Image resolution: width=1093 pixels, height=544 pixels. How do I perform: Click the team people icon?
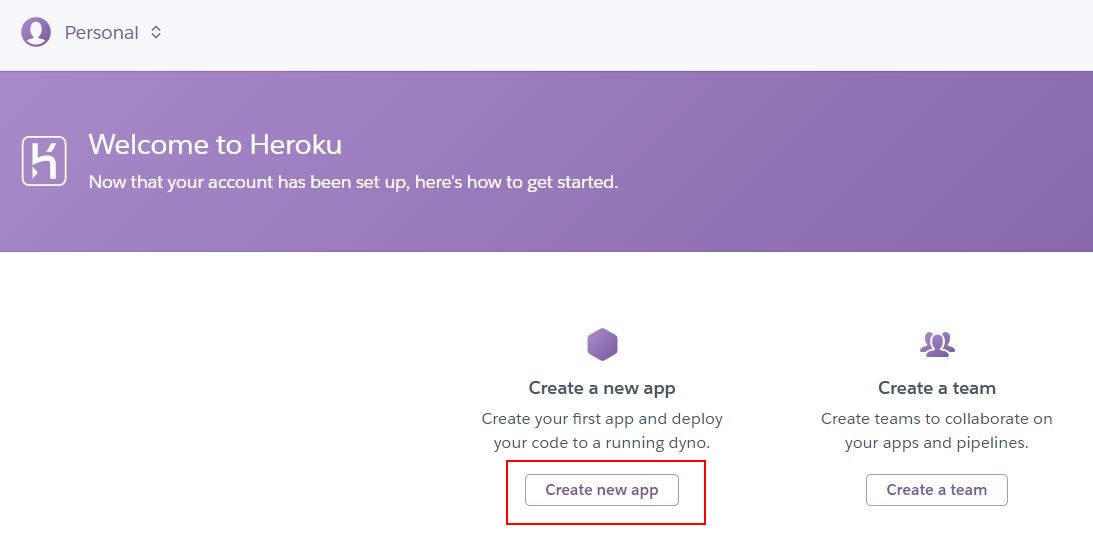coord(937,344)
